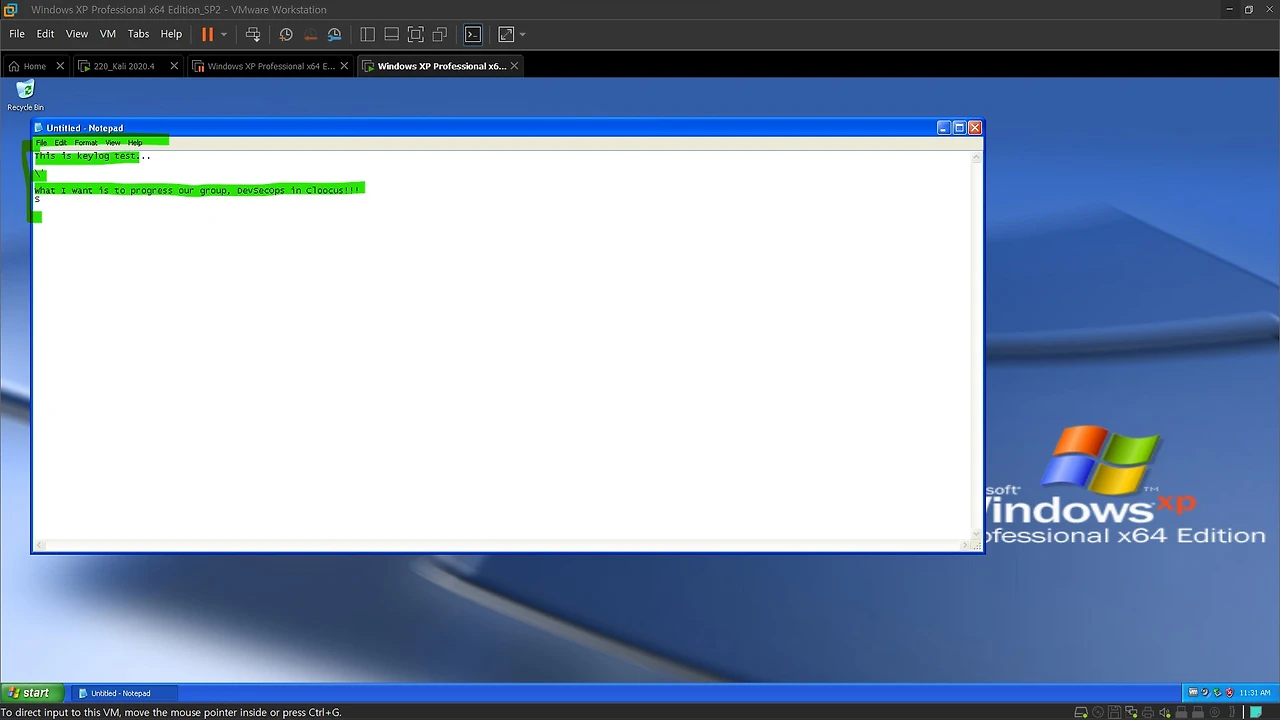
Task: Click the Notepad title bar icon
Action: pyautogui.click(x=39, y=128)
